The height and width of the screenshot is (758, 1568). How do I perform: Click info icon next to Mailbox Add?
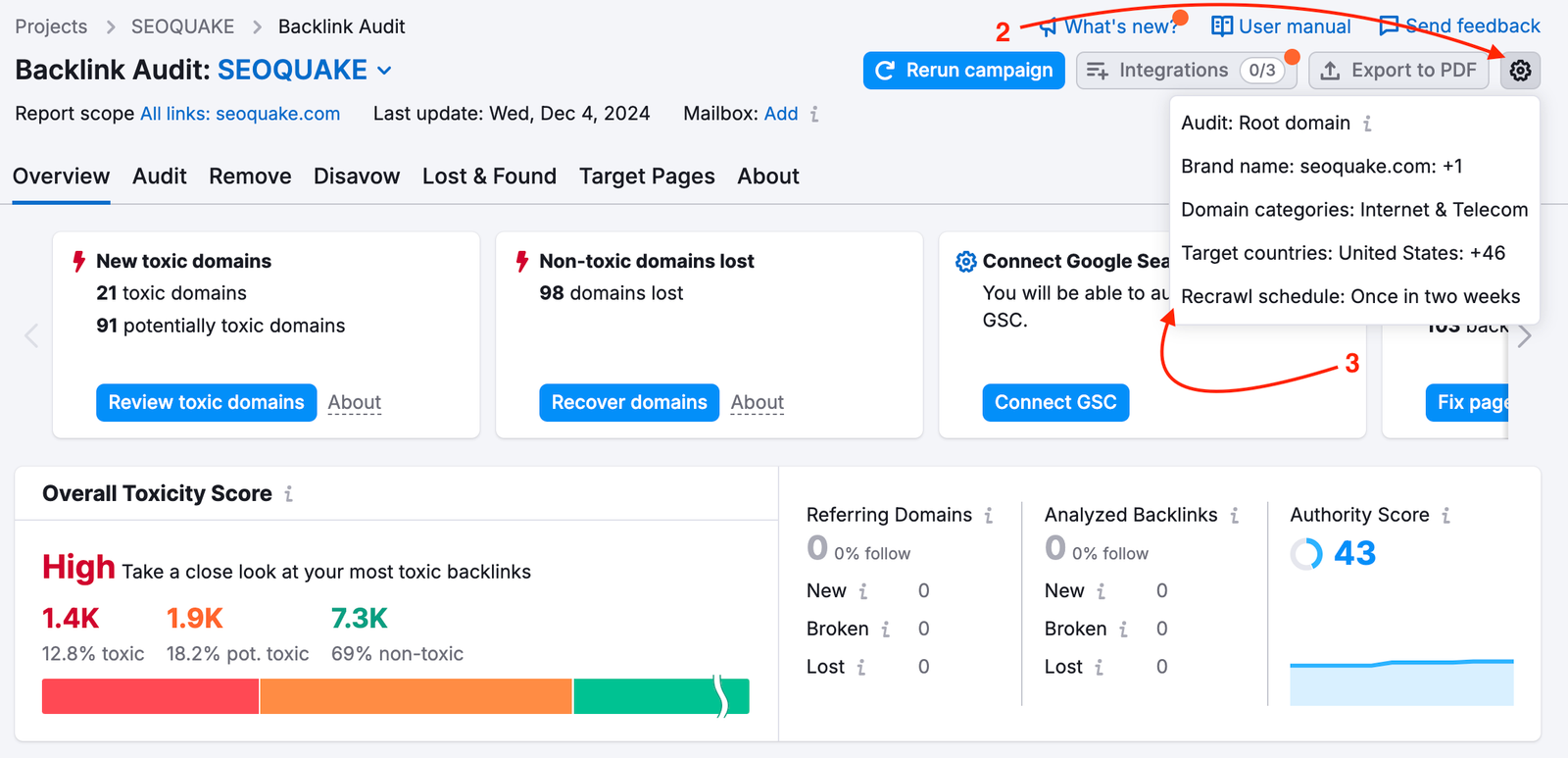814,115
